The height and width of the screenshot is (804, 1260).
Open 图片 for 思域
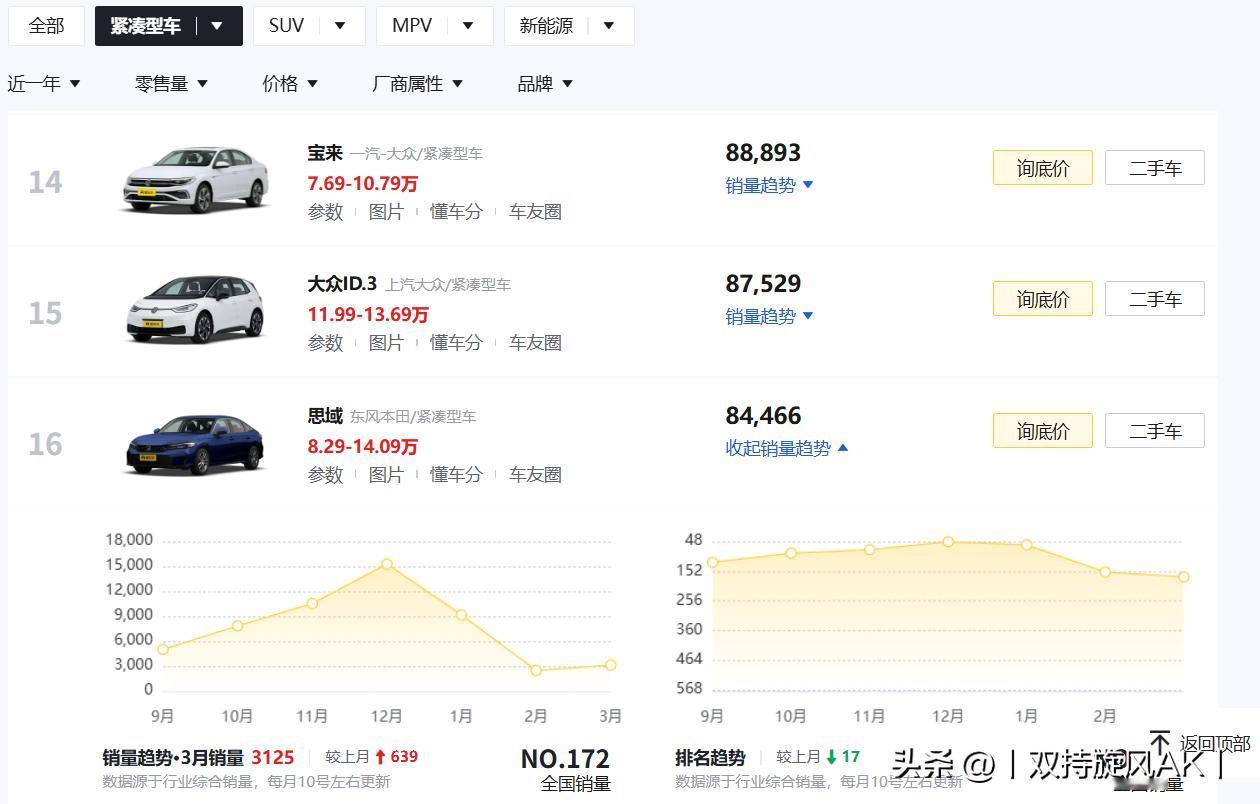pyautogui.click(x=386, y=475)
